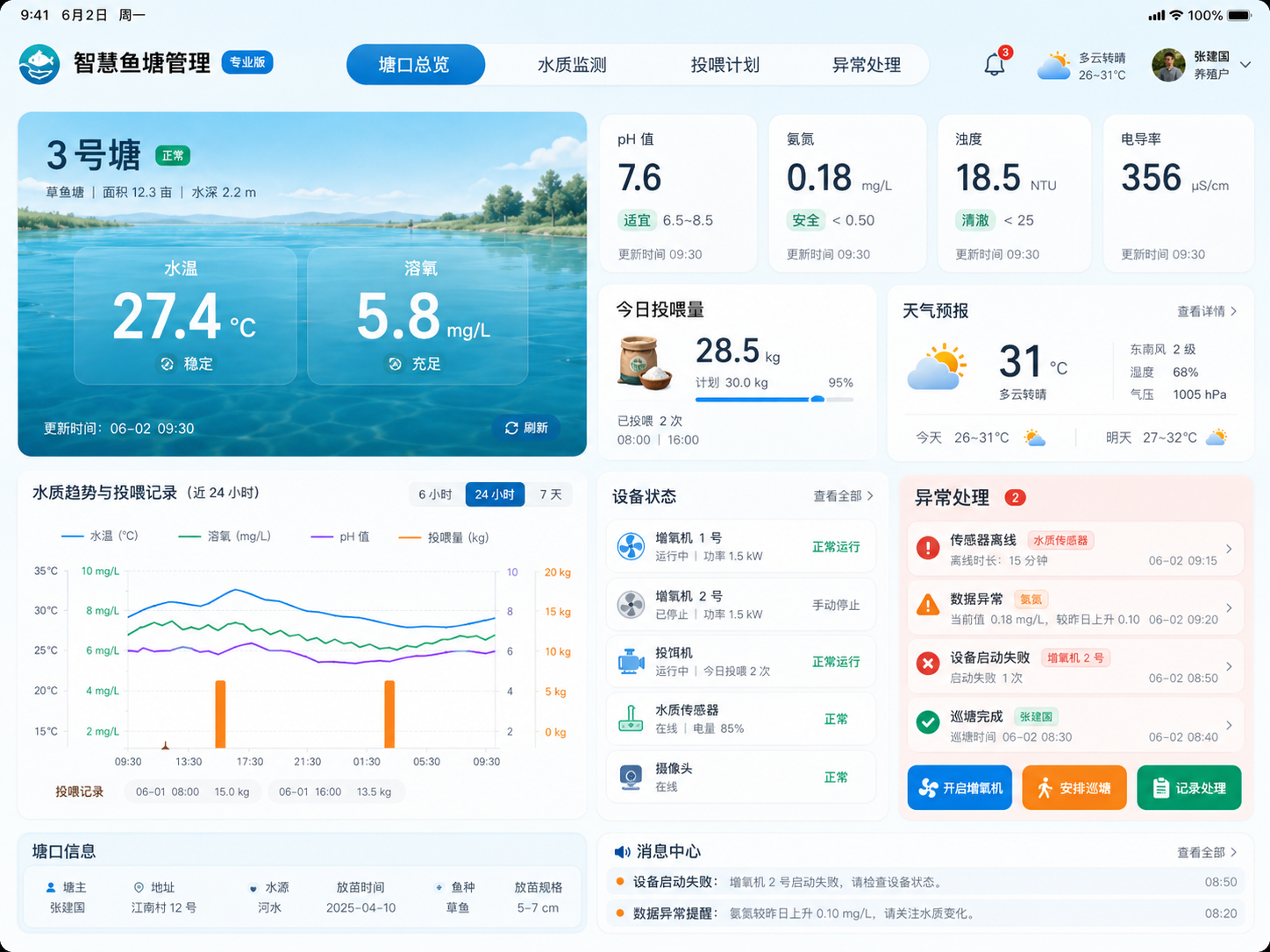The width and height of the screenshot is (1270, 952).
Task: Open 查看全部 in the 设备状态 panel
Action: 843,496
